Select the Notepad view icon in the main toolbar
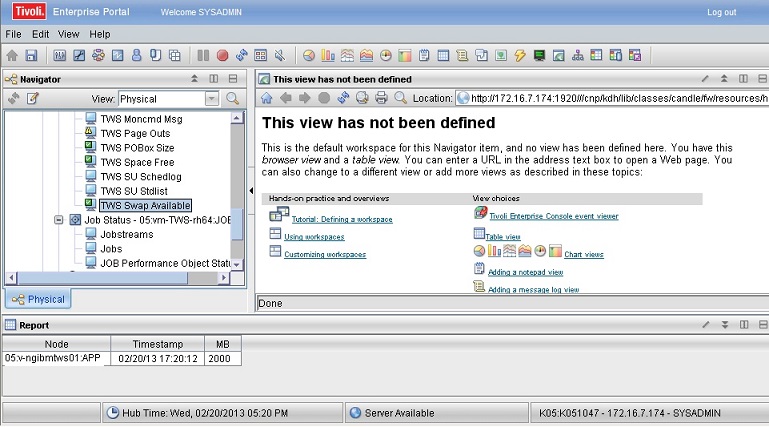The image size is (769, 427). 424,55
